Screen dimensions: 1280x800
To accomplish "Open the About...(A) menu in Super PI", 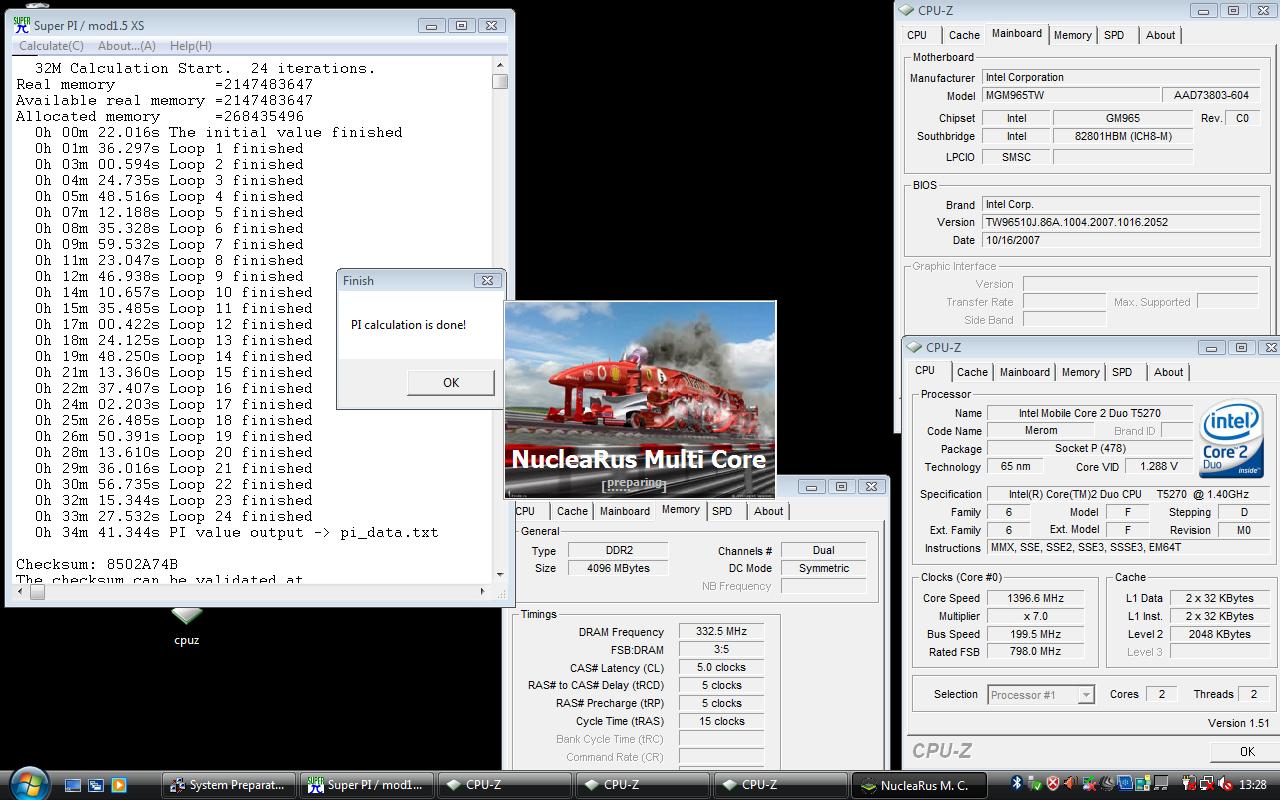I will [x=127, y=46].
